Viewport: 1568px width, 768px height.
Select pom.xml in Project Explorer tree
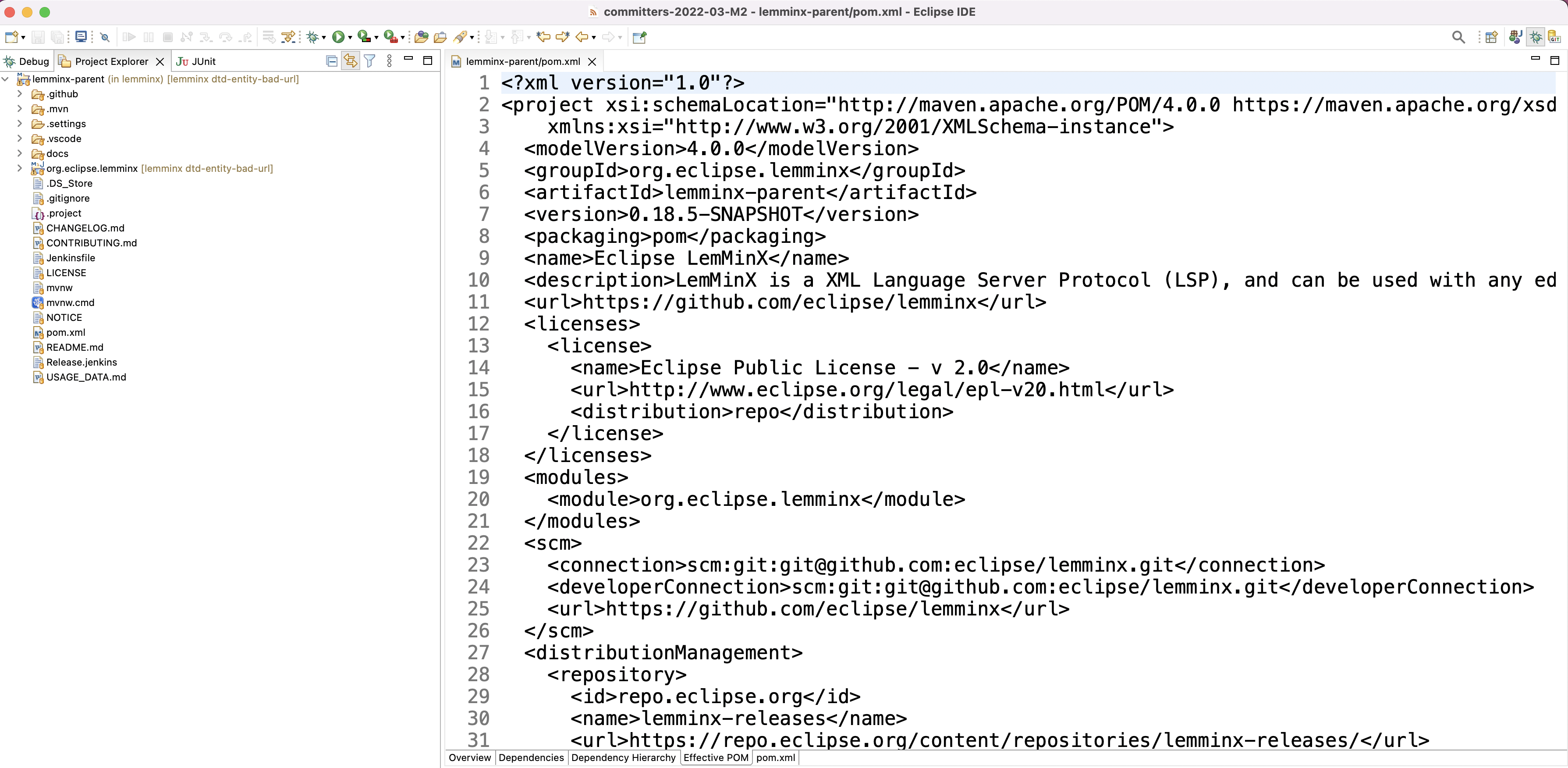pyautogui.click(x=66, y=333)
